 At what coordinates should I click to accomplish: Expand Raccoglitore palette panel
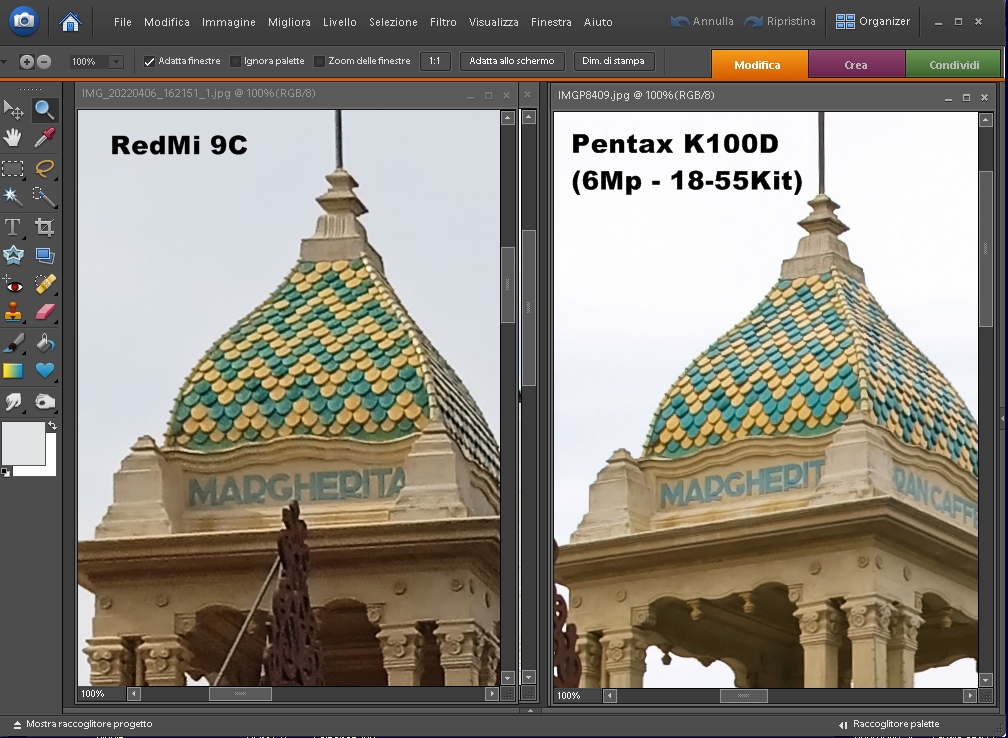coord(889,724)
